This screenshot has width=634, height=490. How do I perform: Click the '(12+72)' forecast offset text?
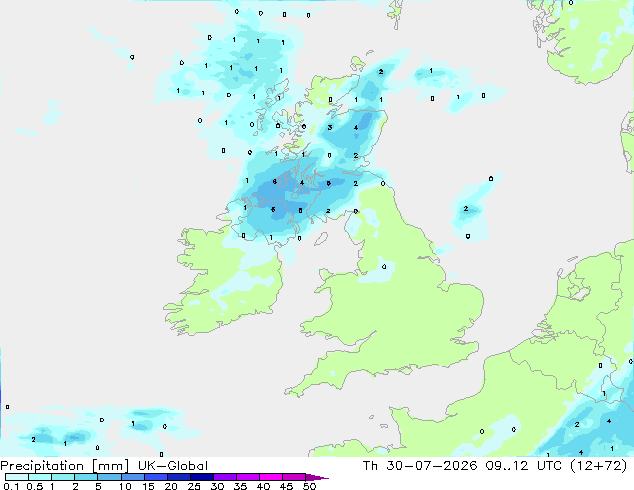click(x=598, y=466)
